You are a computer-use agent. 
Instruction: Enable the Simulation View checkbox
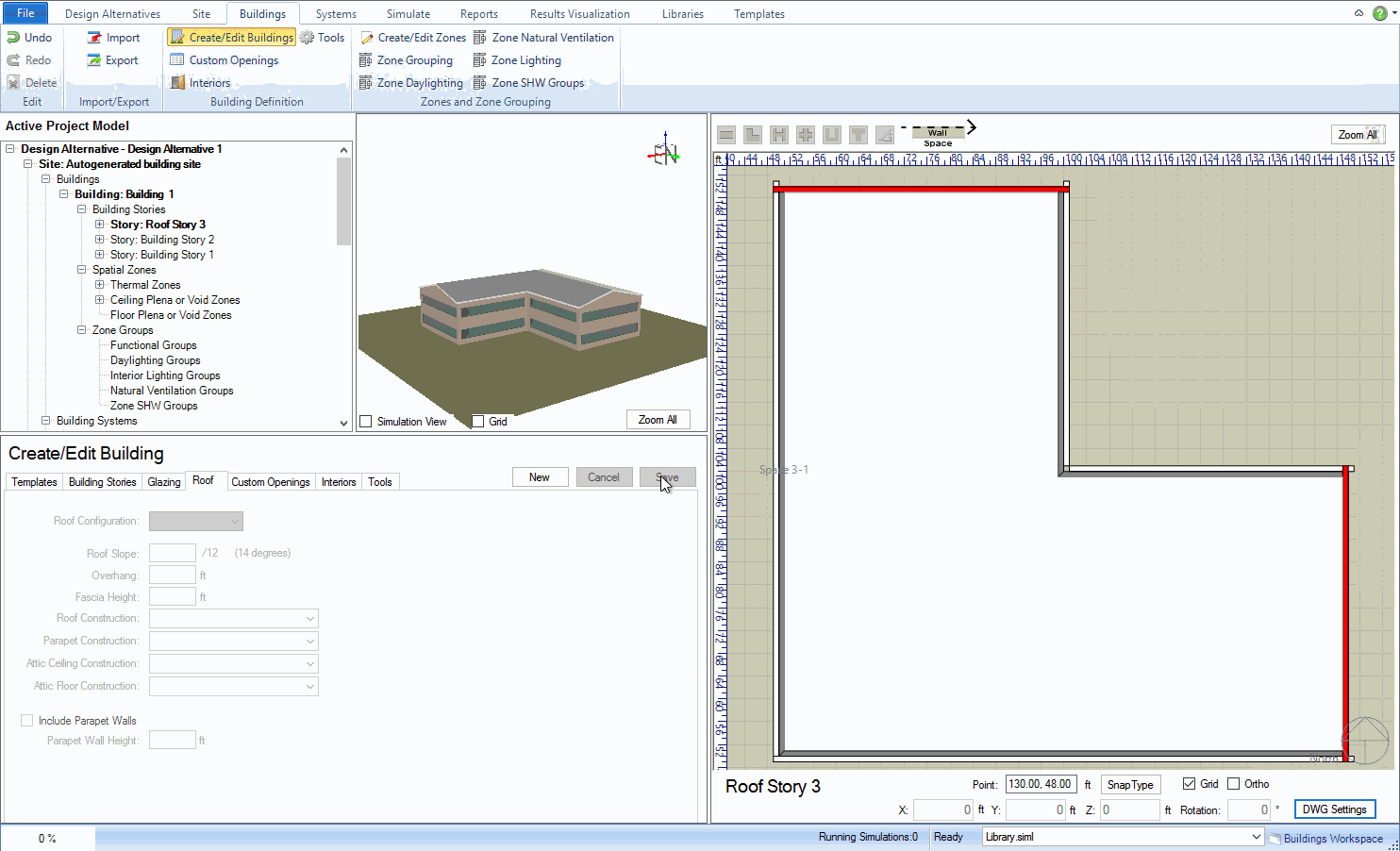click(x=366, y=422)
